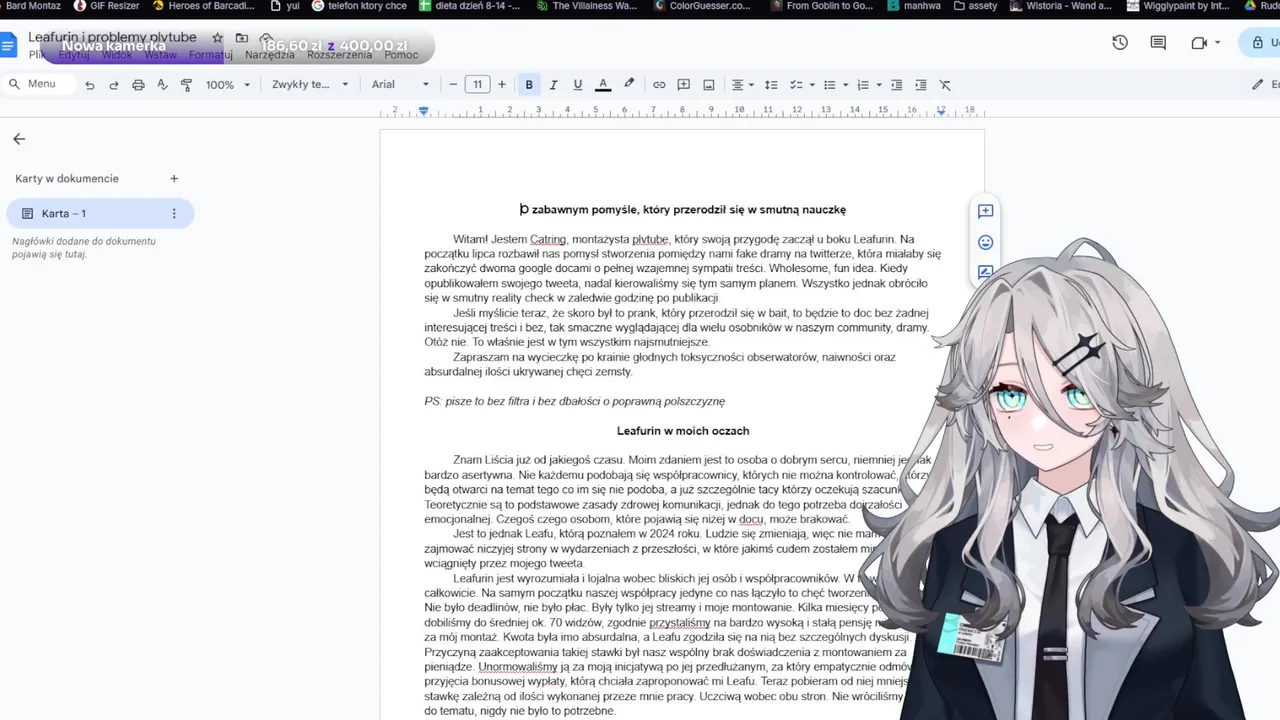Decrease font size with minus button

pyautogui.click(x=453, y=85)
